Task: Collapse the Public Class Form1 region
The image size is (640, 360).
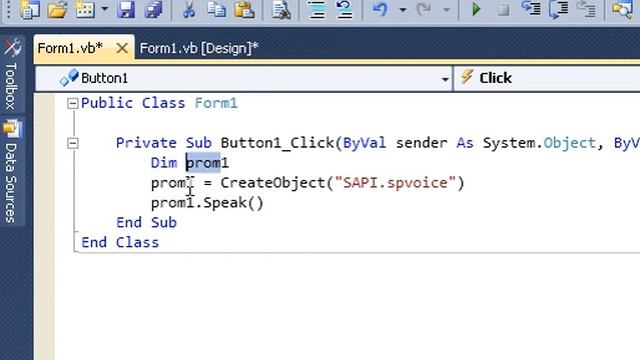Action: [72, 103]
